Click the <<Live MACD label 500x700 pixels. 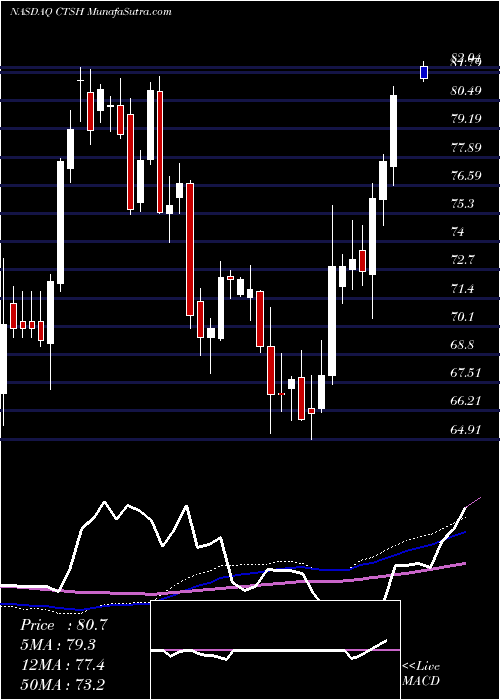coord(421,673)
